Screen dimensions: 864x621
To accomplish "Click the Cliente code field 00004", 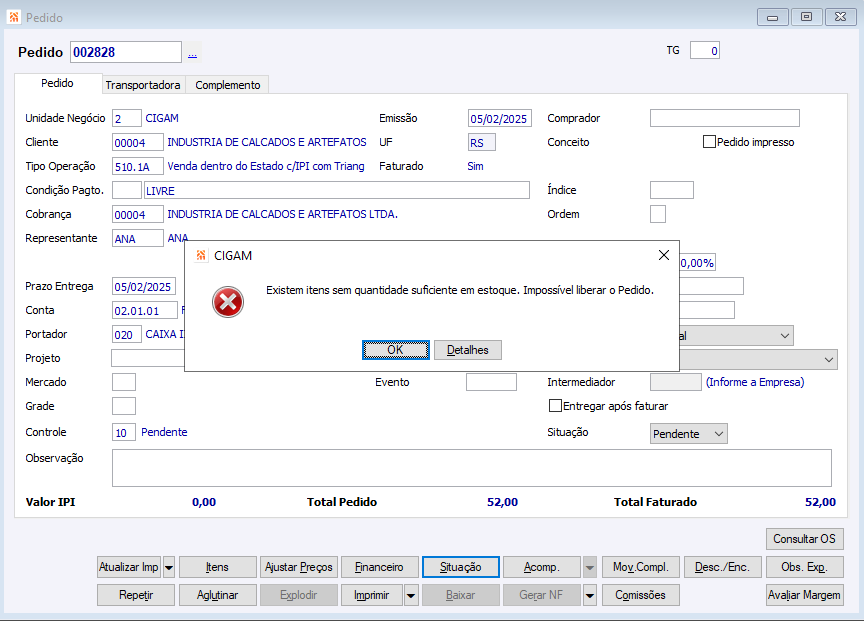I will tap(137, 142).
